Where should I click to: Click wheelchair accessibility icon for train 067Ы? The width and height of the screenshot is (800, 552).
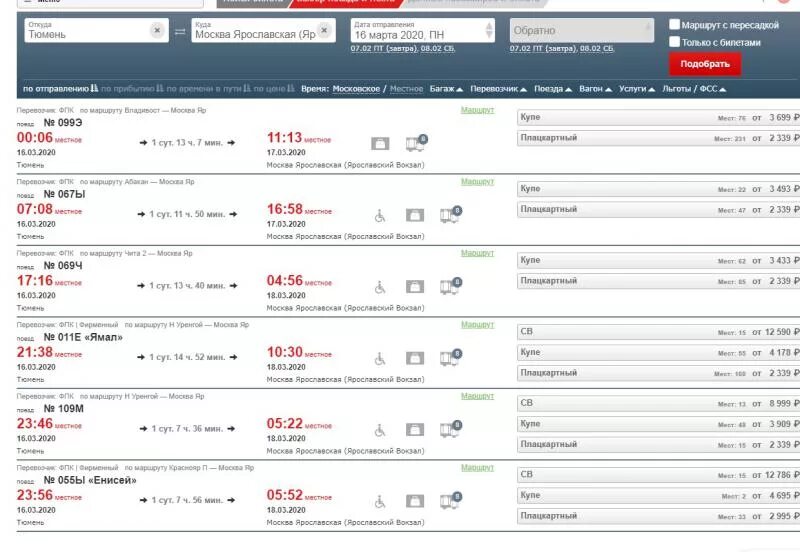coord(380,216)
